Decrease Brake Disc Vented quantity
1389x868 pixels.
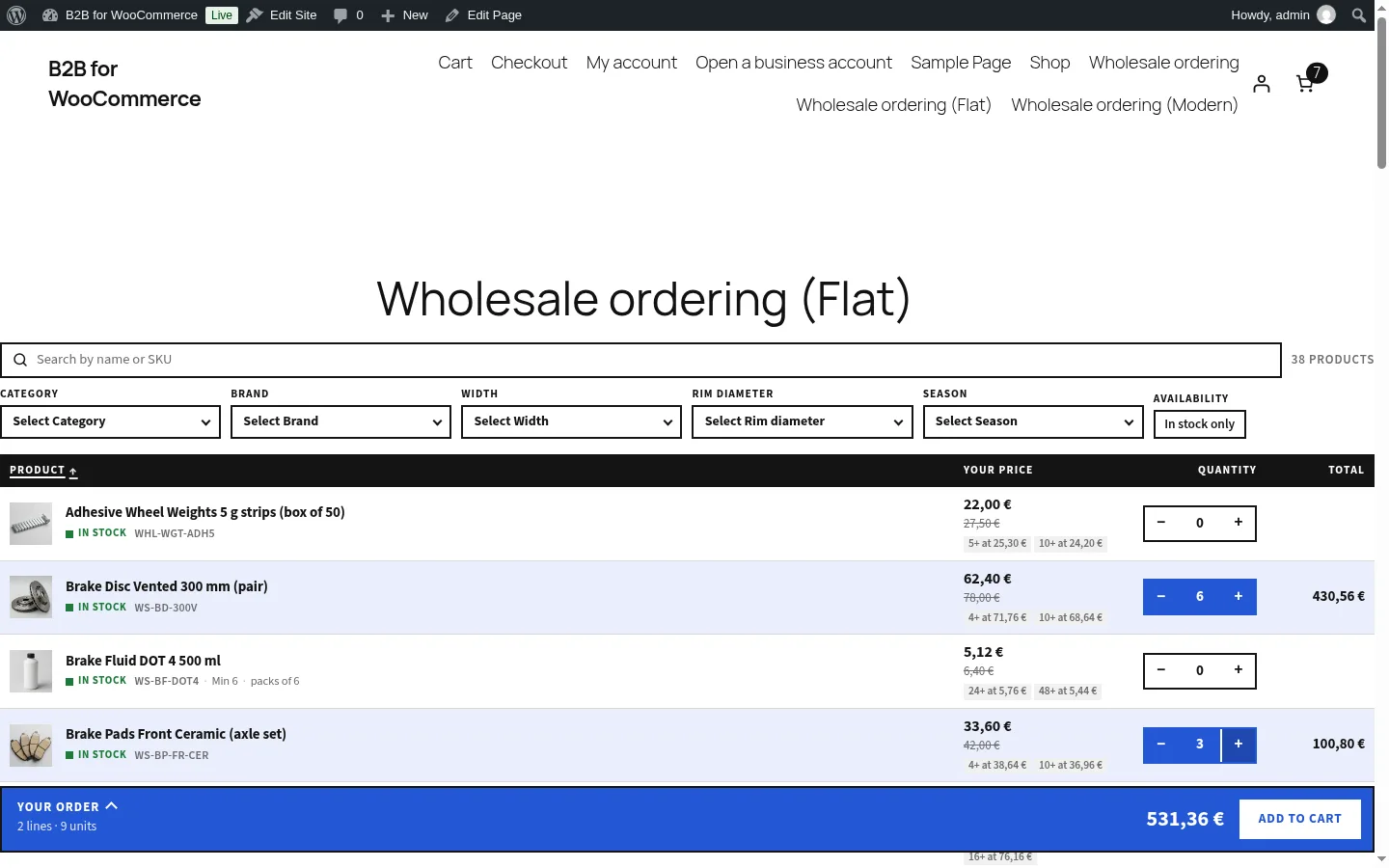(1161, 597)
